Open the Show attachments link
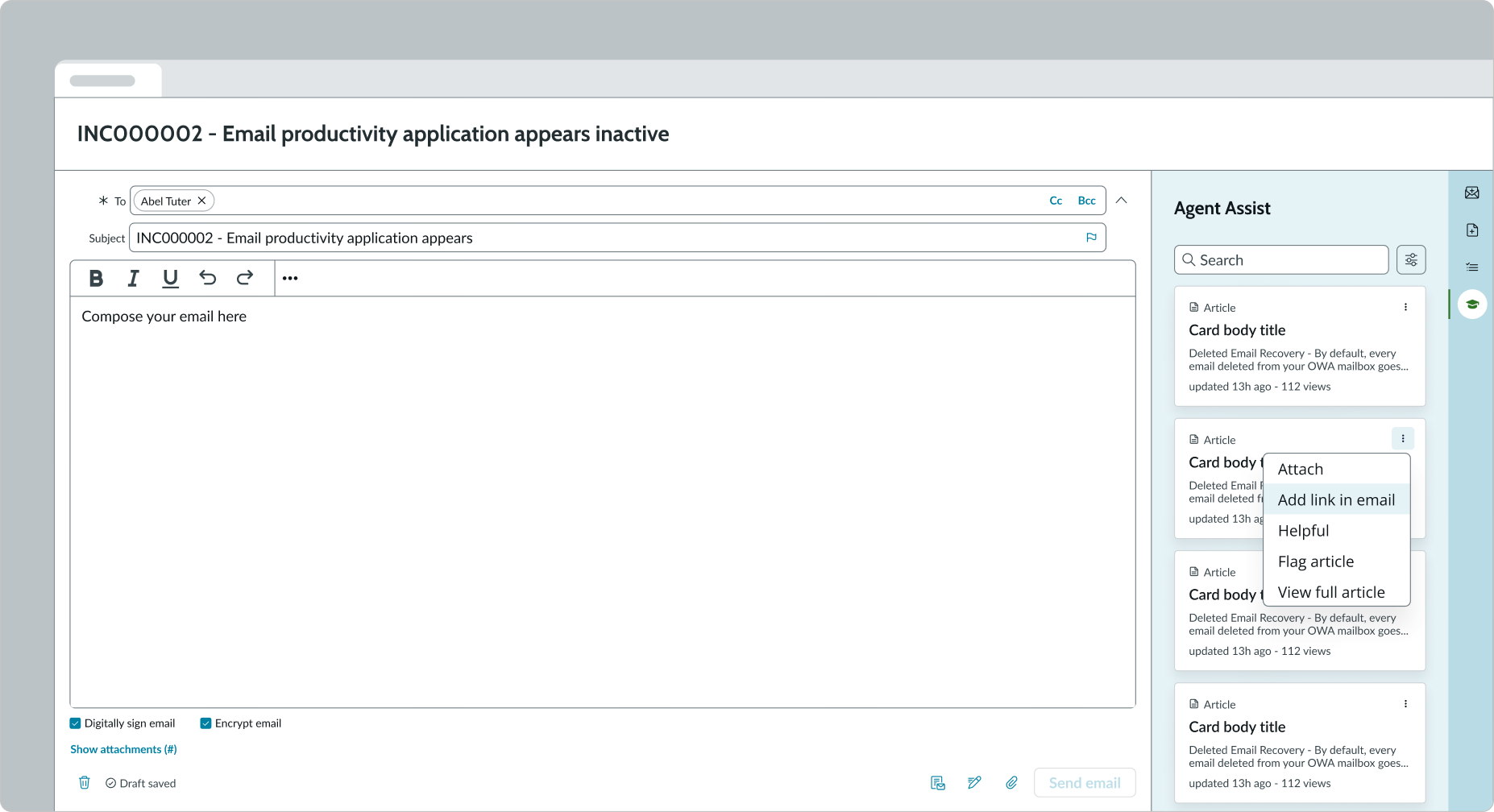This screenshot has height=812, width=1494. (x=123, y=749)
